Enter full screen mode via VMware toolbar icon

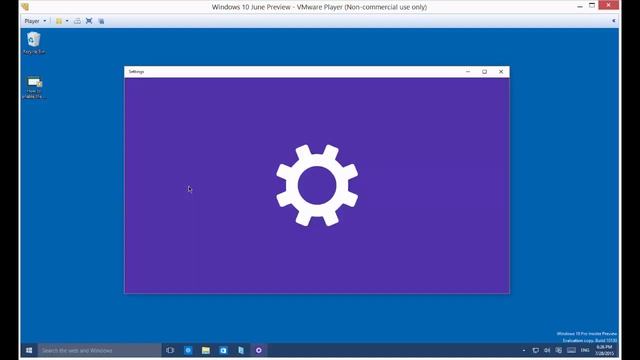pos(89,21)
